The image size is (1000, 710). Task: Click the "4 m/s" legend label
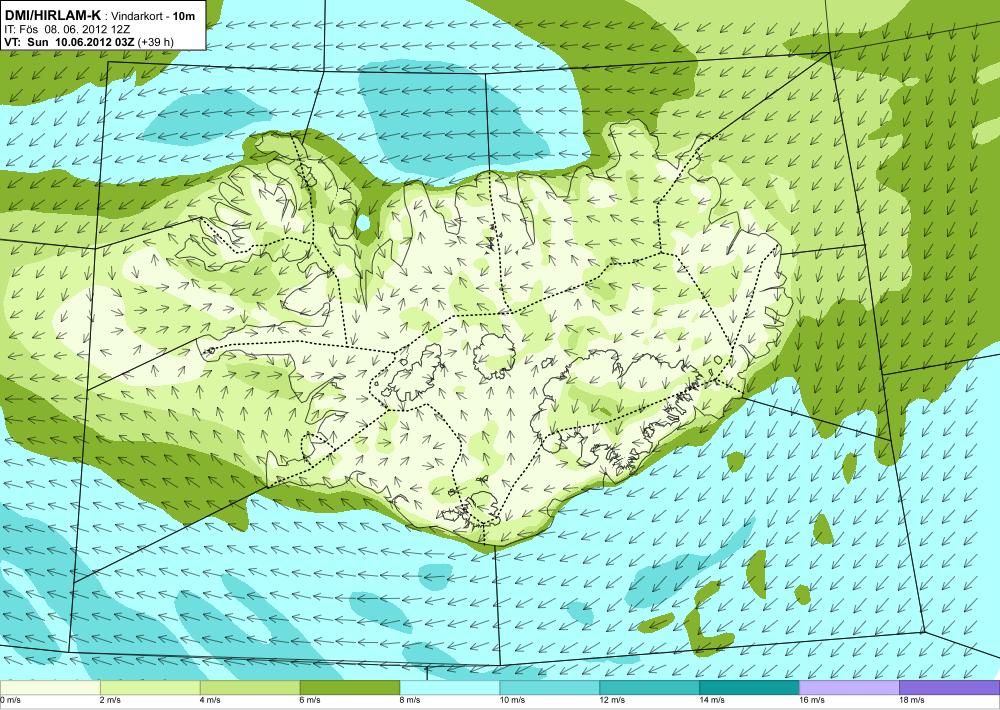[210, 700]
